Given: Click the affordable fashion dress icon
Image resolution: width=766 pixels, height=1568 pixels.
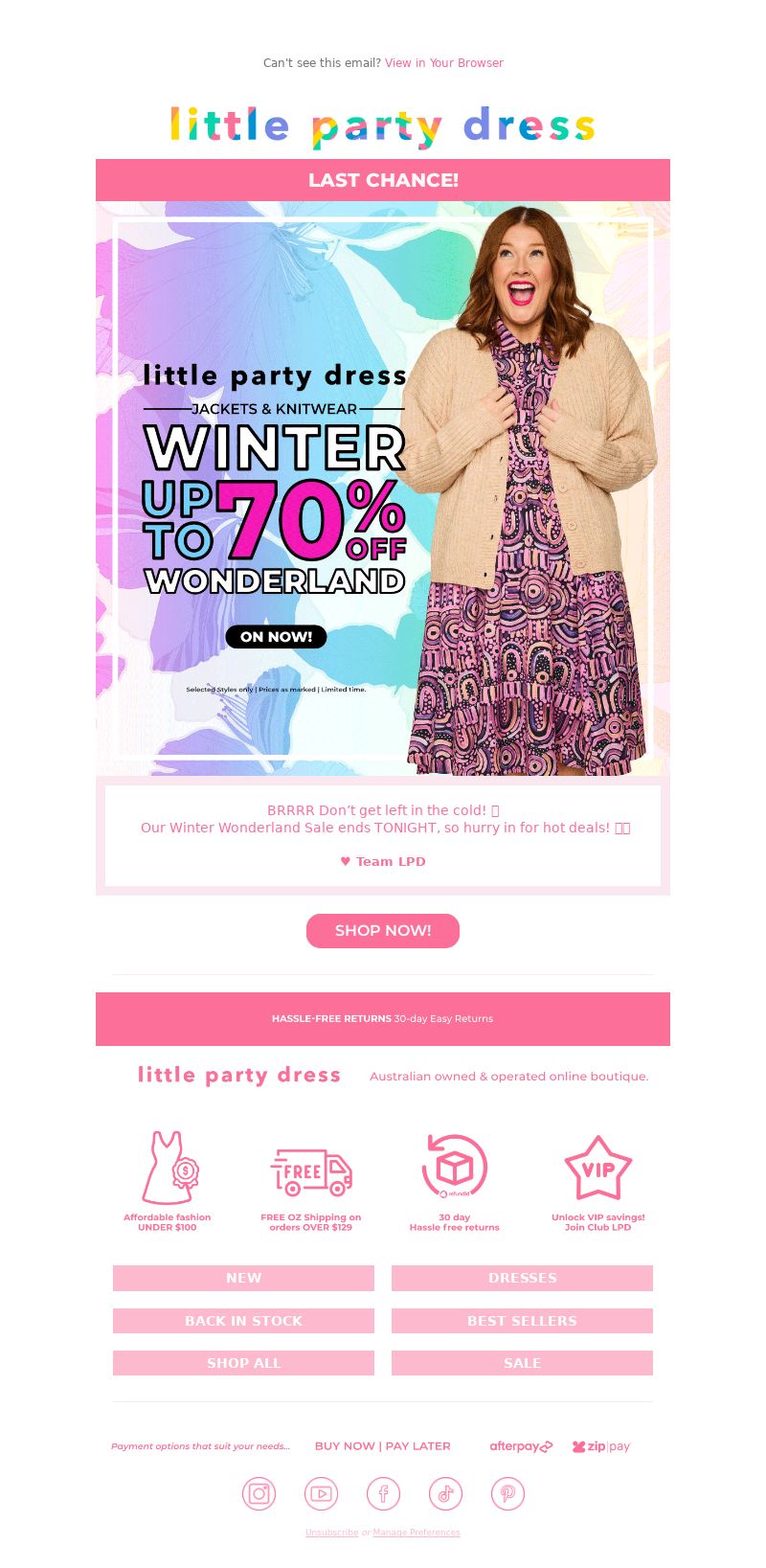Looking at the screenshot, I should pos(169,1168).
